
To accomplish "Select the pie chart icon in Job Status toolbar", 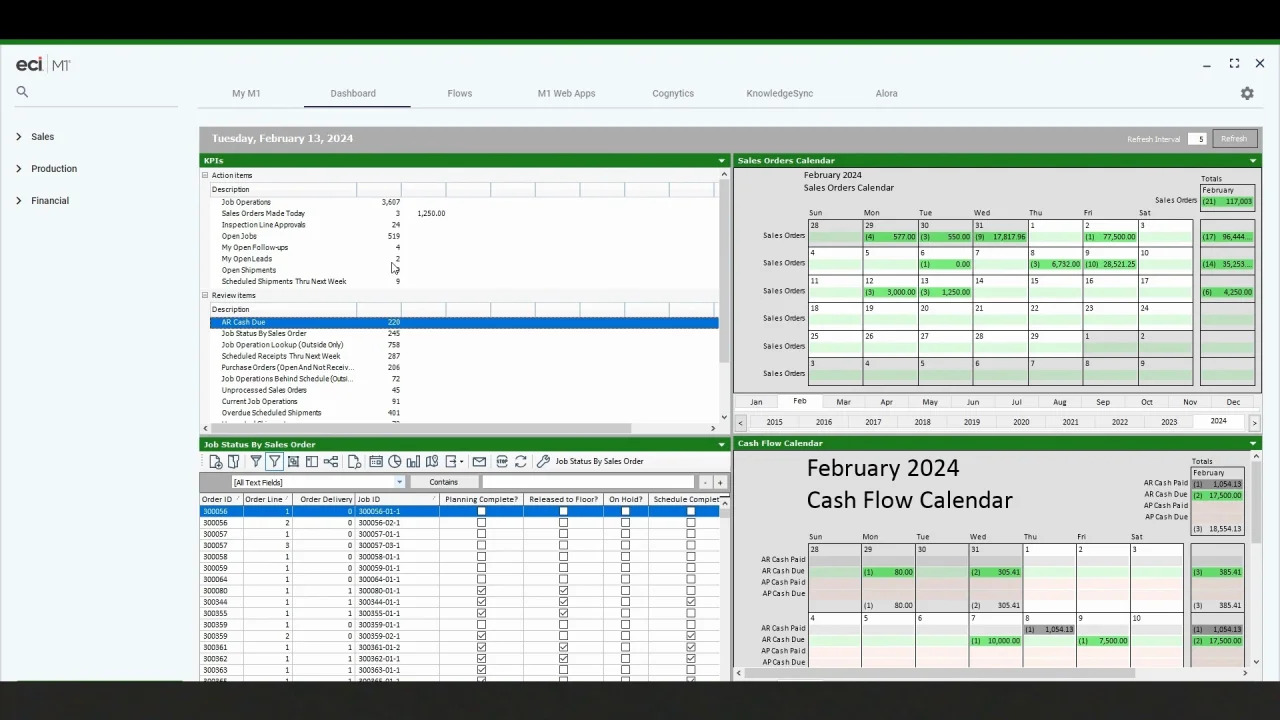I will (x=393, y=461).
